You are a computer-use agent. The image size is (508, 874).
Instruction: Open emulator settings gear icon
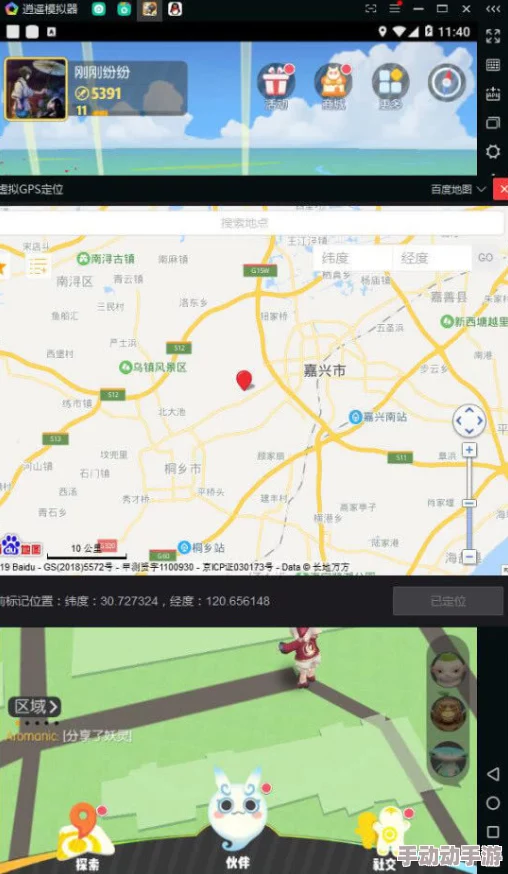(492, 152)
